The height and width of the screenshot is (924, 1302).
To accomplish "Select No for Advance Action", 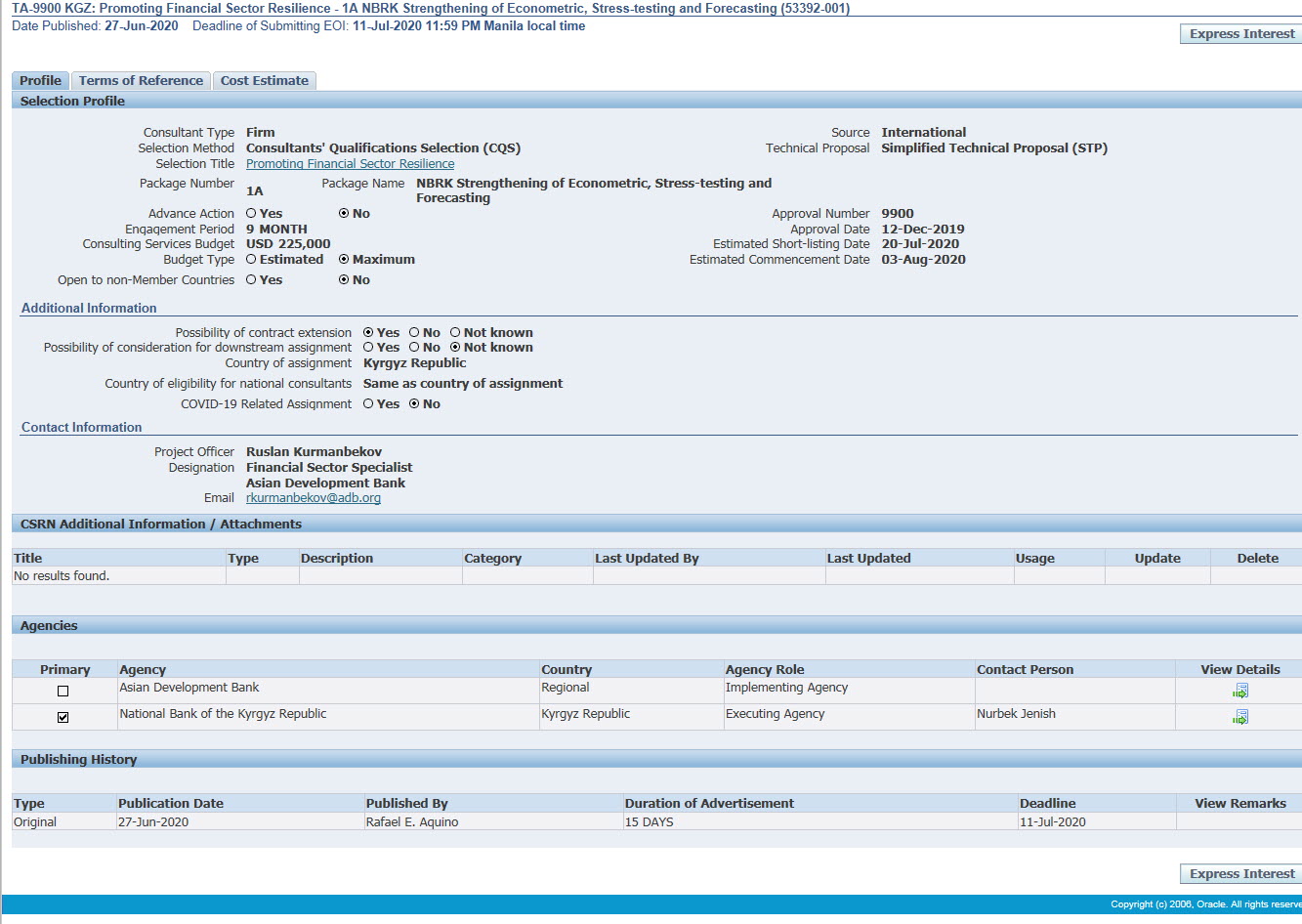I will click(344, 213).
